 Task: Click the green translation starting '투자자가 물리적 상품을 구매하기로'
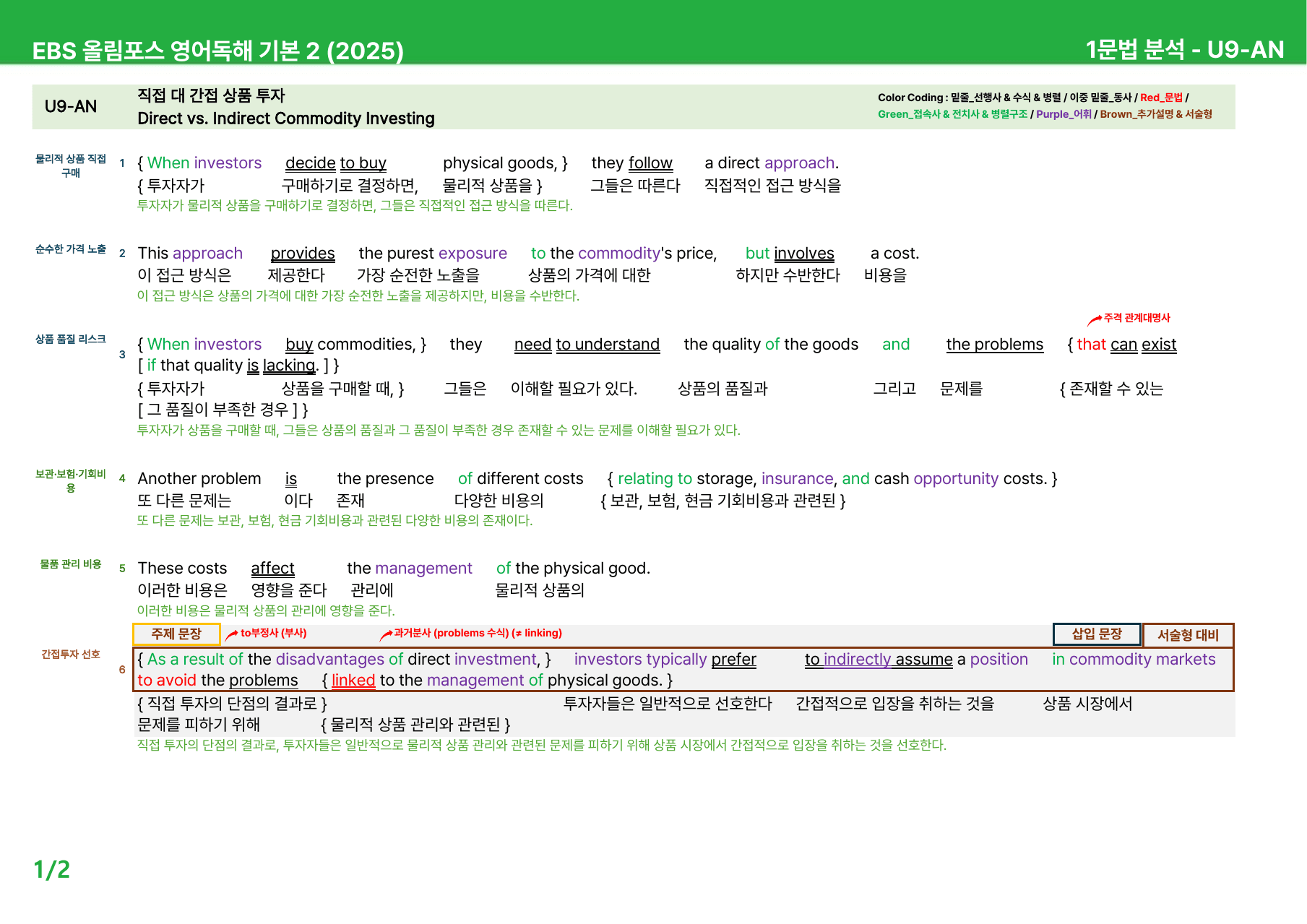355,205
